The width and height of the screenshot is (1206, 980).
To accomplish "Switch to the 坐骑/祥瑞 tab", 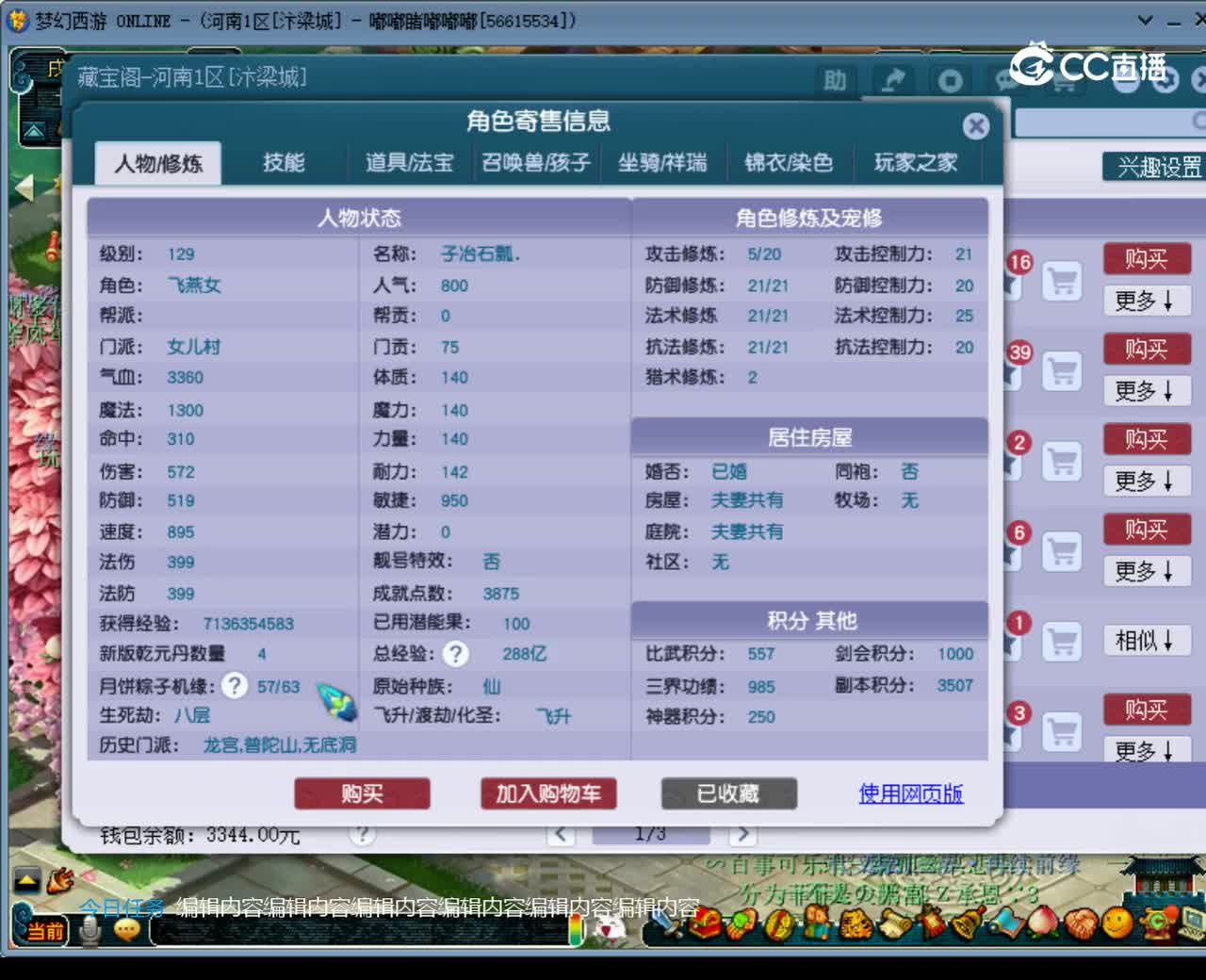I will tap(662, 163).
